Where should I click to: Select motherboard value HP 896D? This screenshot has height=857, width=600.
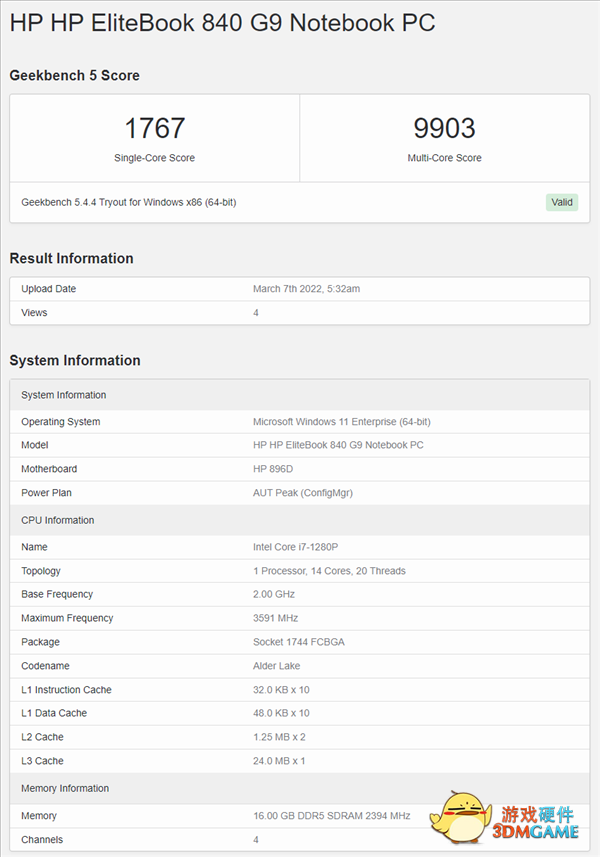(273, 469)
